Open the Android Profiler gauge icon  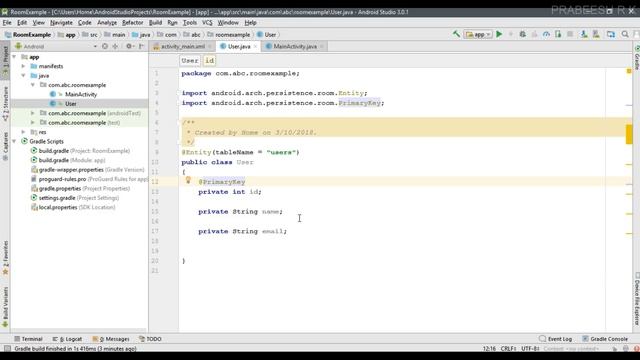click(546, 34)
